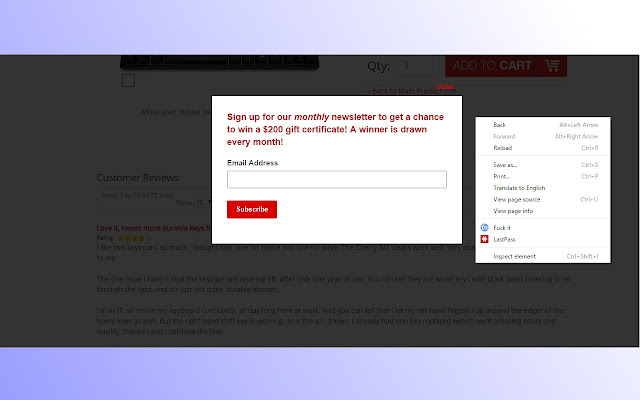The width and height of the screenshot is (640, 400).
Task: Click the shopping cart icon
Action: [x=552, y=65]
